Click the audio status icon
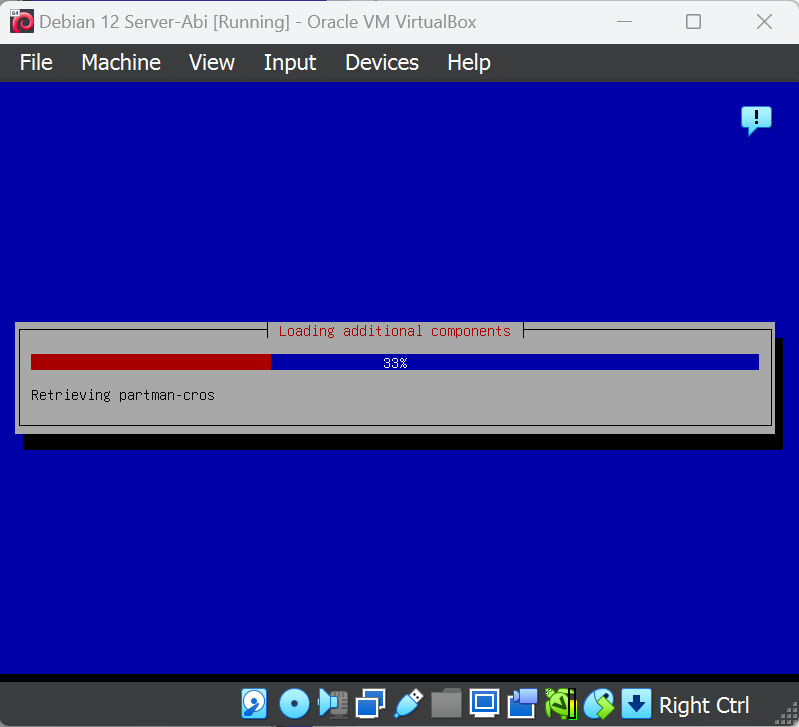This screenshot has width=799, height=727. coord(333,704)
